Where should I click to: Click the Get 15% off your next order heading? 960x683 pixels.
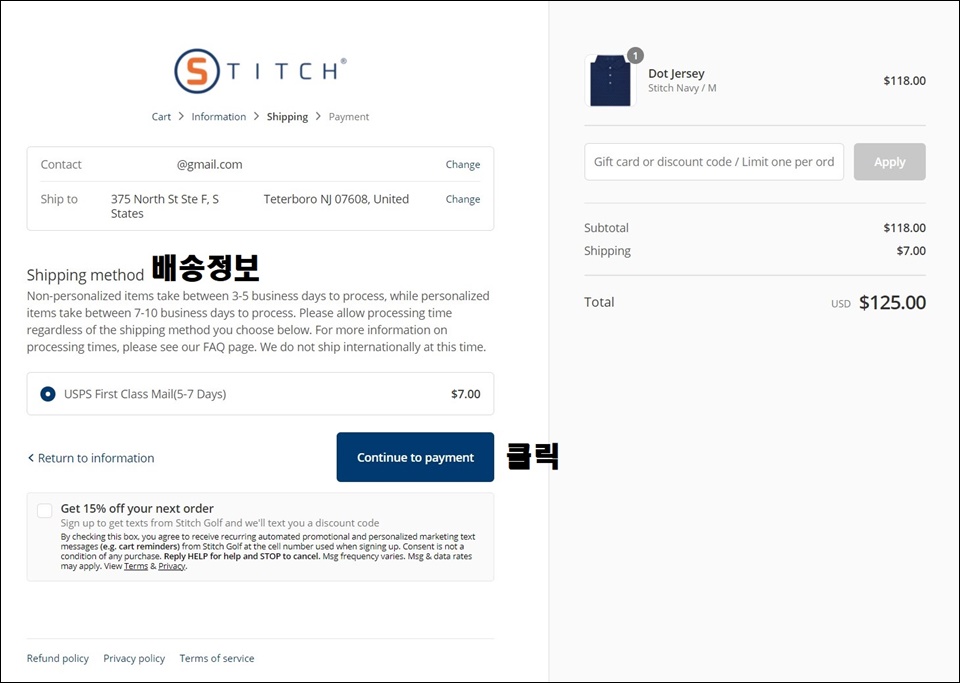[x=137, y=509]
